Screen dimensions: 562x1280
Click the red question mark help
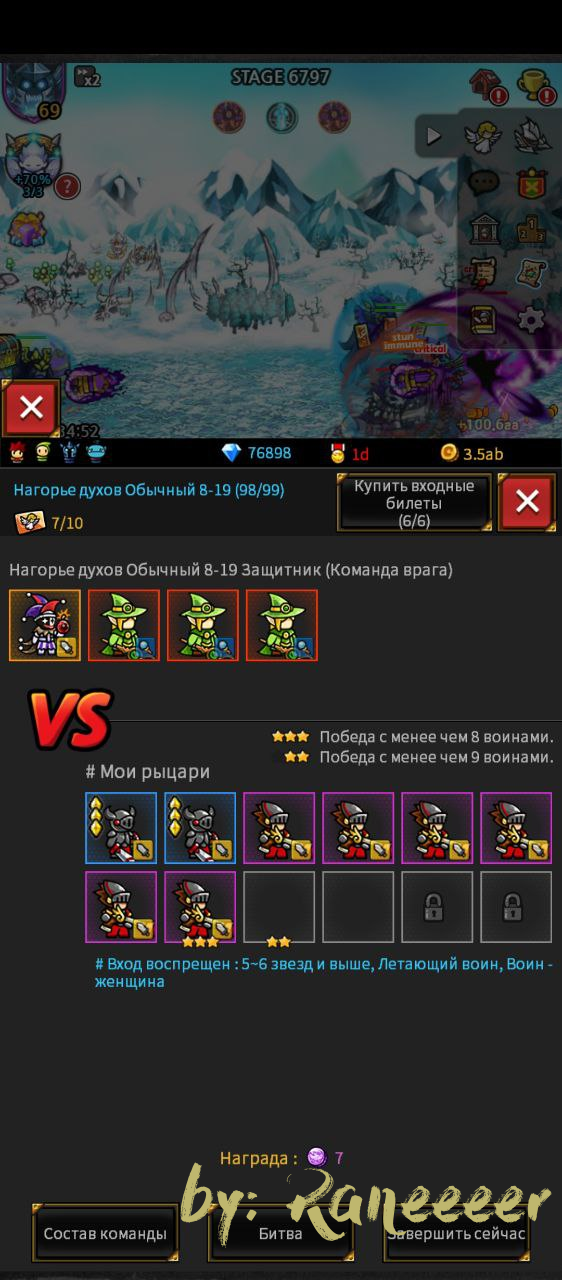[67, 186]
